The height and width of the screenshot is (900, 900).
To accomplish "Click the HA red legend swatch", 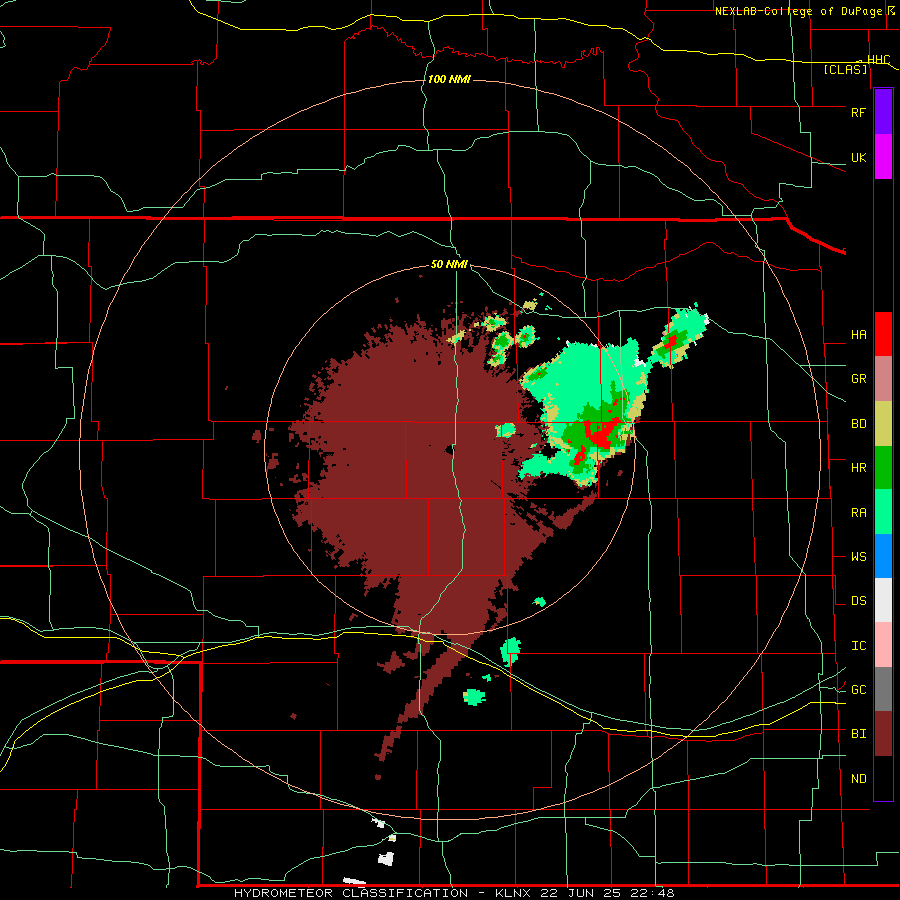I will tap(883, 334).
